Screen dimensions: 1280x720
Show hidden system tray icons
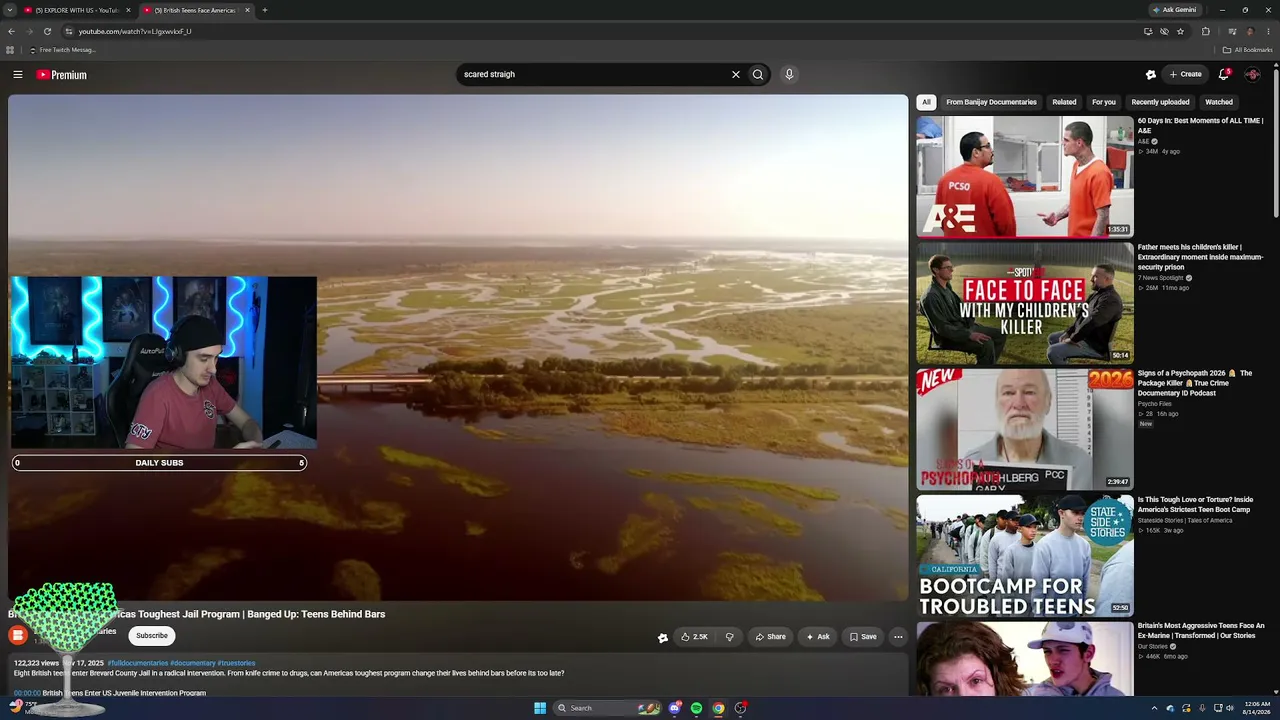pos(1154,708)
